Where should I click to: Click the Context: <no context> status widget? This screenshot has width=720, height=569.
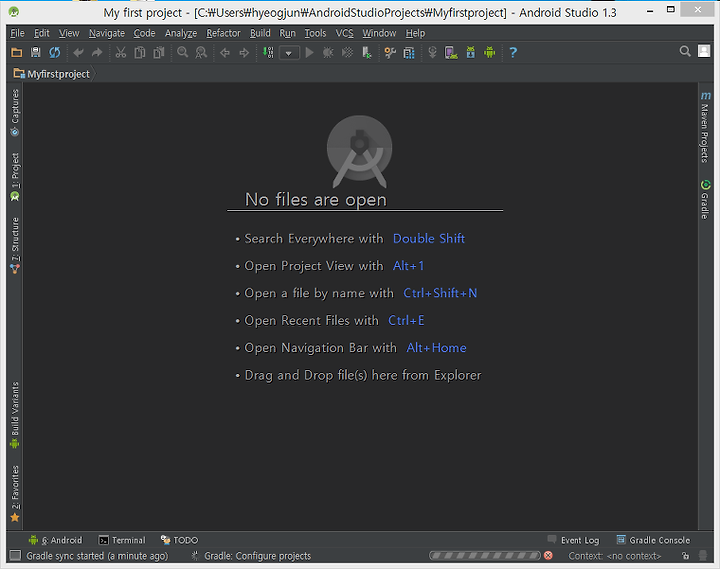pyautogui.click(x=614, y=556)
